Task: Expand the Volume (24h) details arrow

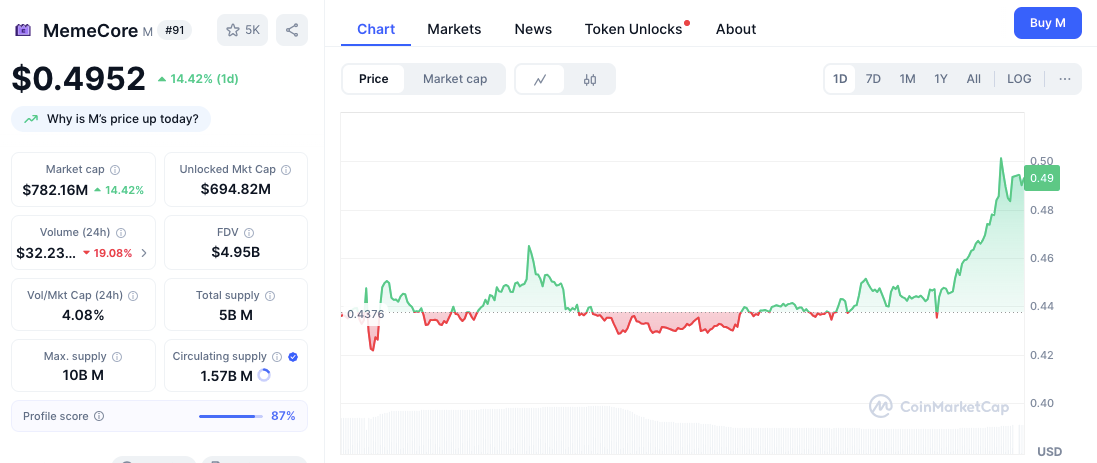Action: point(144,253)
